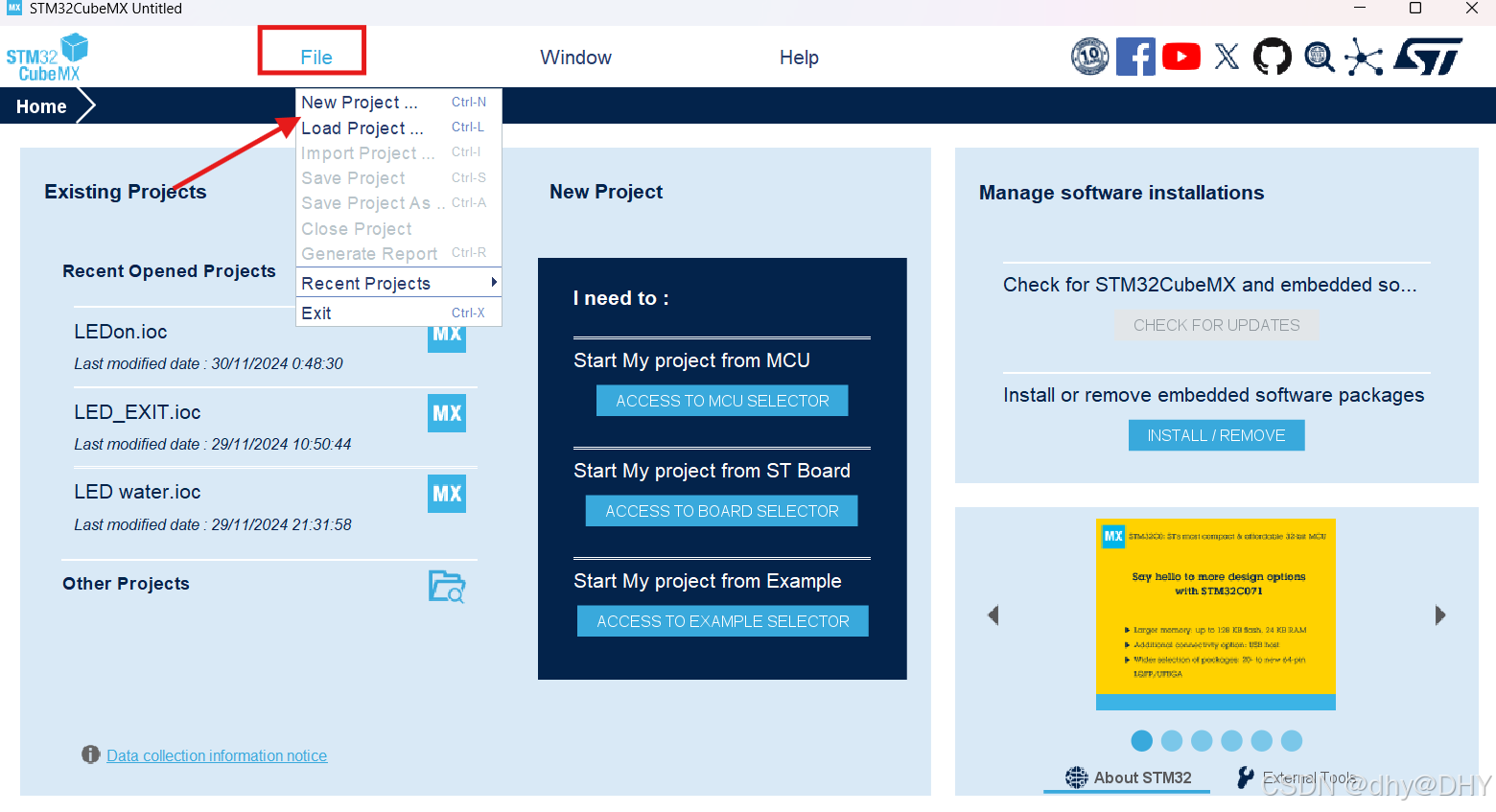Click CHECK FOR UPDATES button
The width and height of the screenshot is (1496, 812).
[x=1216, y=325]
